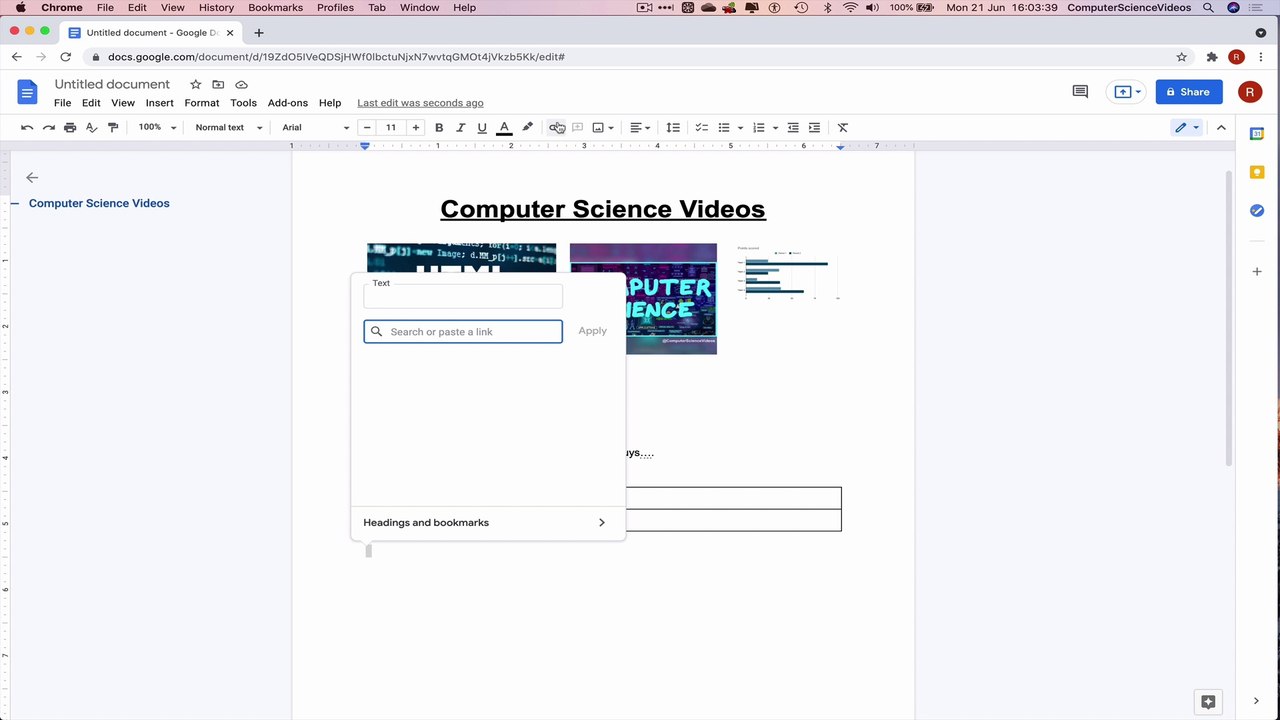Click the link Text input field
Image resolution: width=1280 pixels, height=720 pixels.
pyautogui.click(x=463, y=296)
